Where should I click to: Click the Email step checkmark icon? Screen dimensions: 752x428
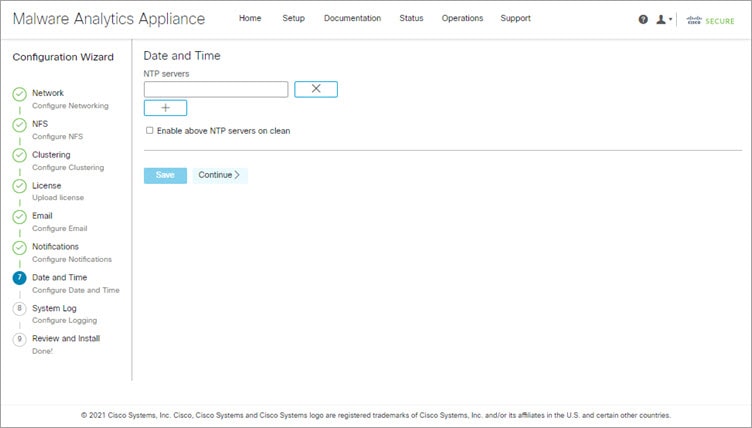point(19,217)
